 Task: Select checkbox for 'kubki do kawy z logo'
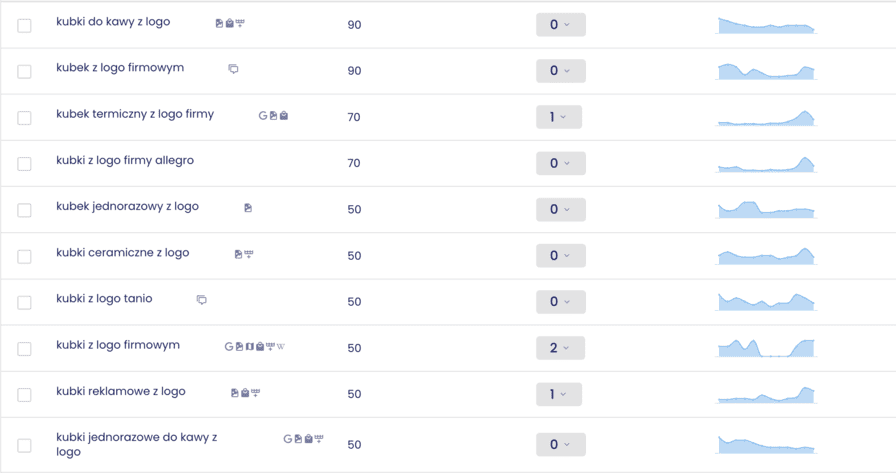[25, 25]
